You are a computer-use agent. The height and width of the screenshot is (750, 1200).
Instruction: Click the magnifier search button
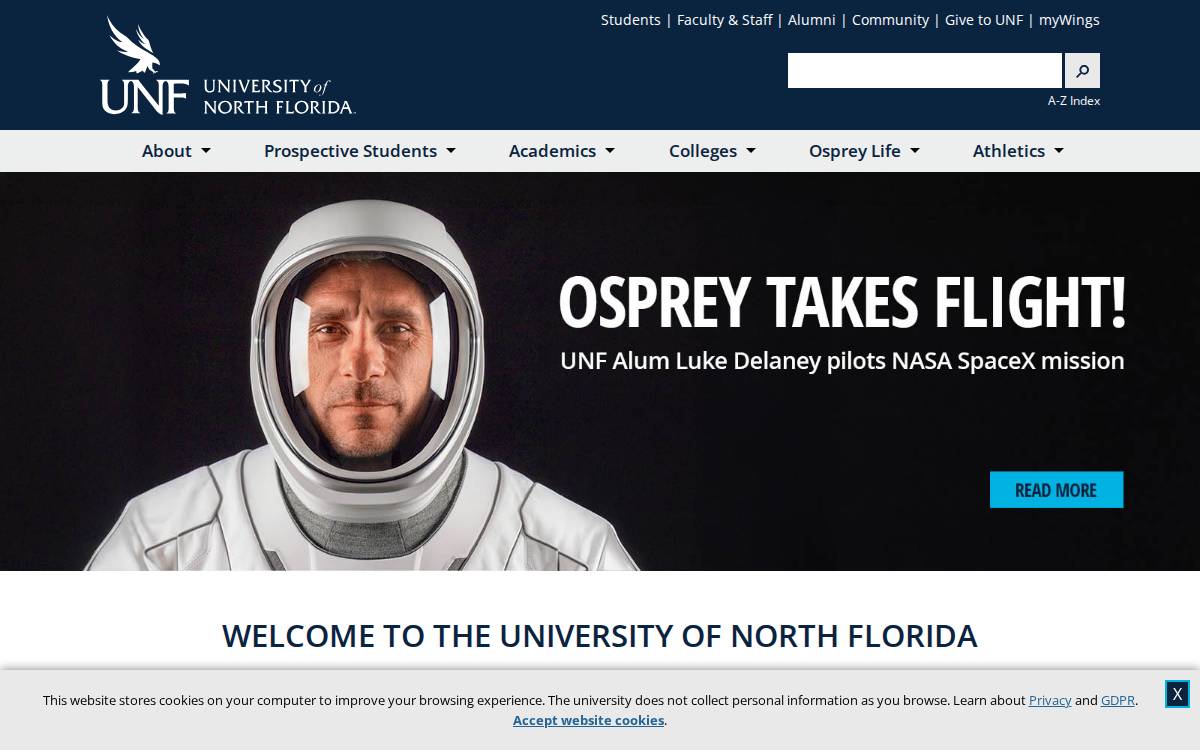pos(1082,71)
